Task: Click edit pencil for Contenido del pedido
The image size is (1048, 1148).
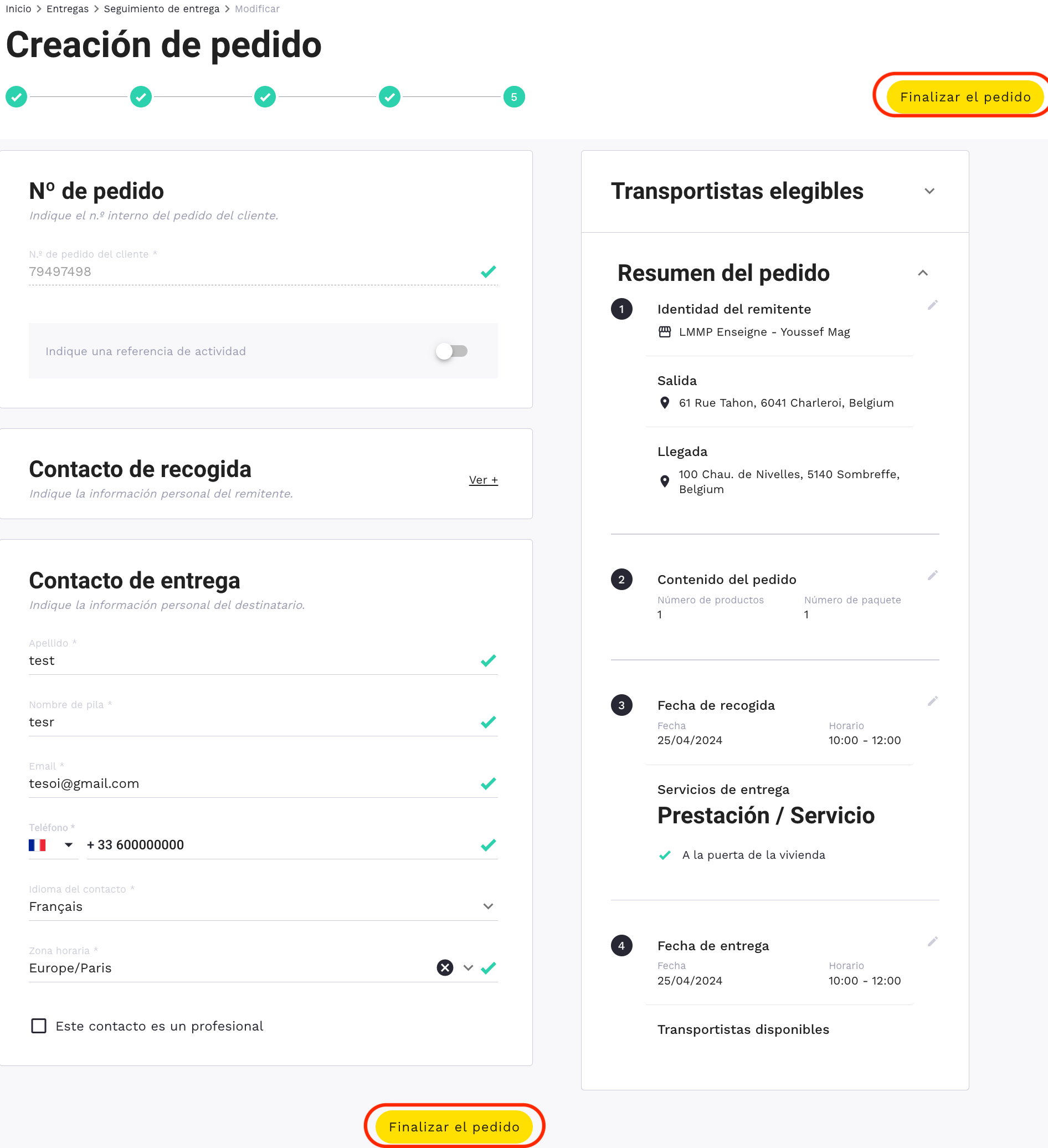Action: tap(932, 576)
